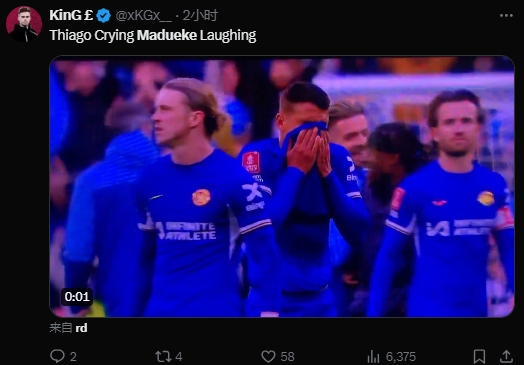Click the Thiago Crying tweet text
Image resolution: width=524 pixels, height=365 pixels.
[92, 35]
